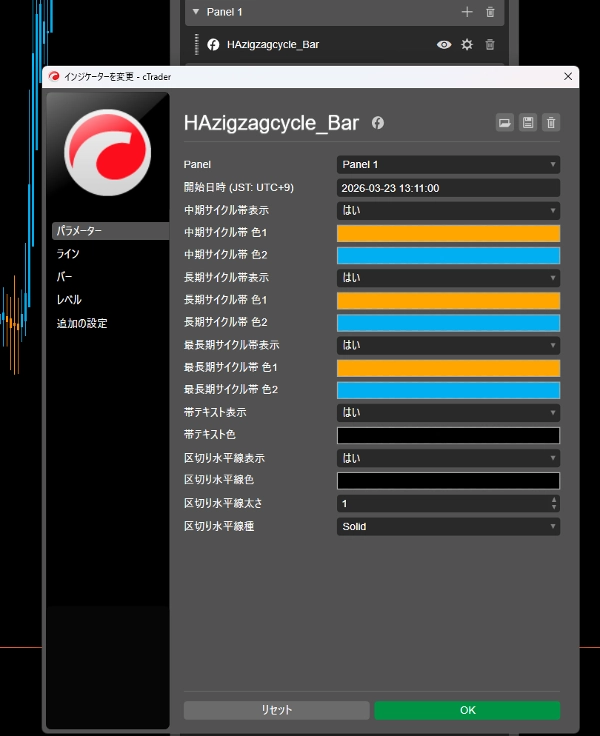Close the indicator modify dialog
600x736 pixels.
(568, 77)
